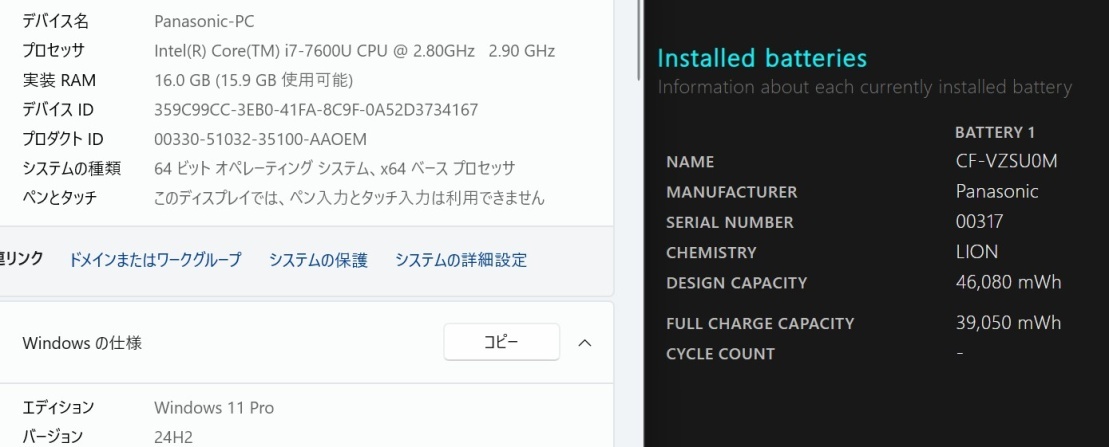Collapse the Windows の仕様 section chevron
Viewport: 1109px width, 447px height.
tap(585, 343)
